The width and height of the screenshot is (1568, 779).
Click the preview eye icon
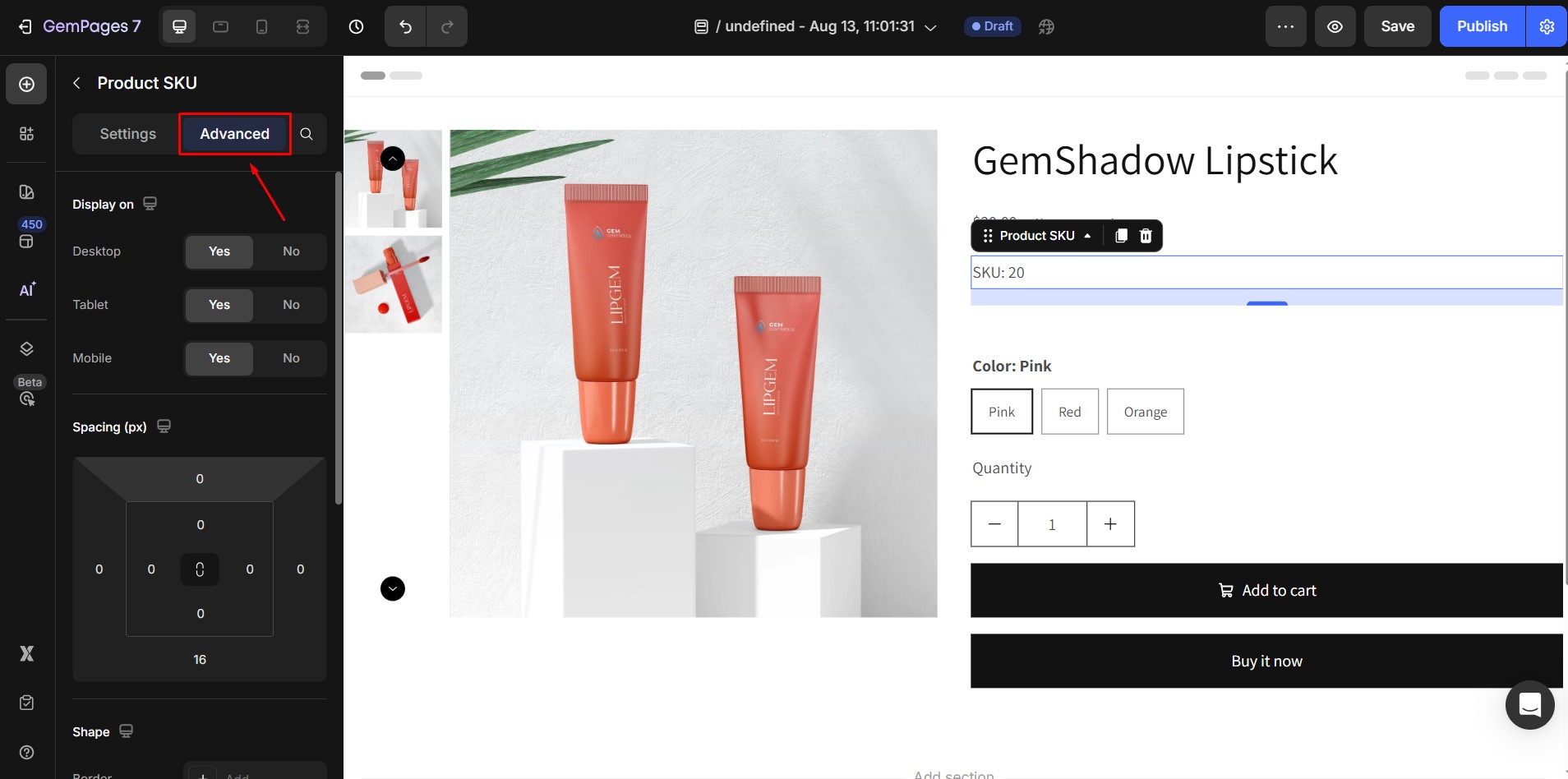pos(1335,26)
